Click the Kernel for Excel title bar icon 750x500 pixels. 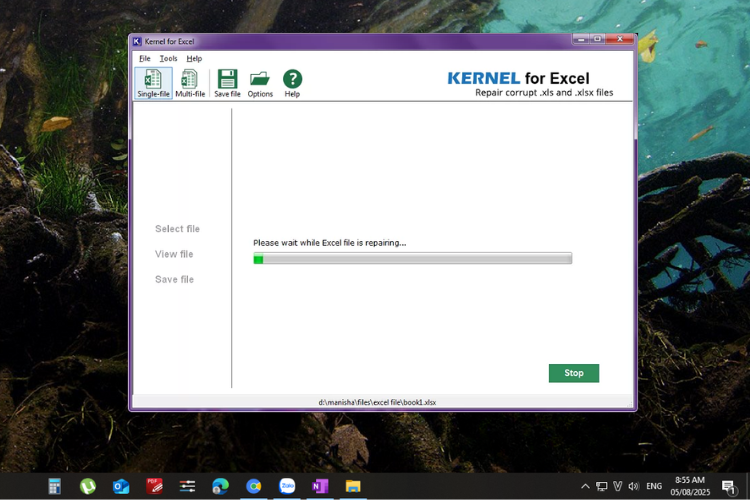137,42
